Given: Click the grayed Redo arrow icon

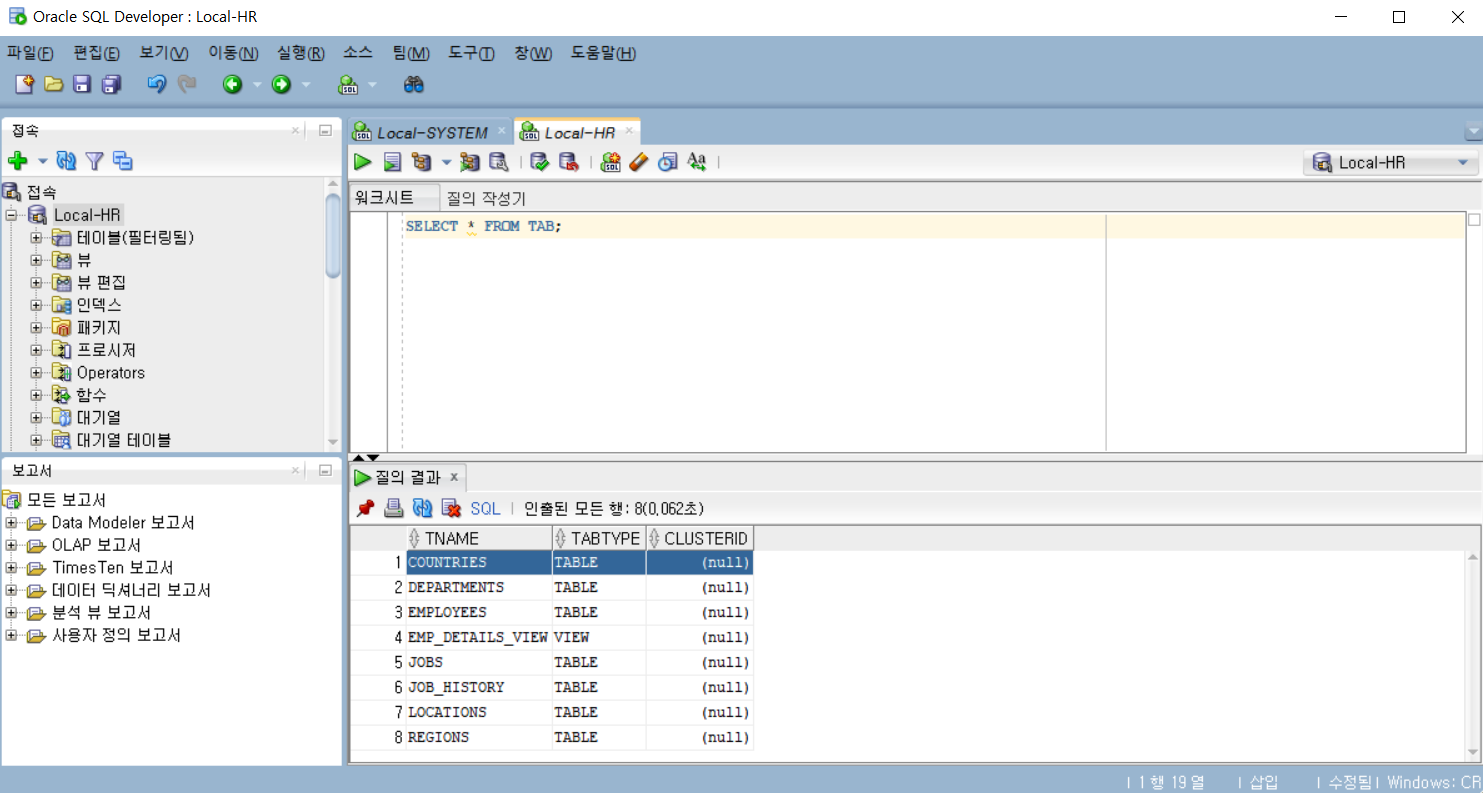Looking at the screenshot, I should [187, 85].
